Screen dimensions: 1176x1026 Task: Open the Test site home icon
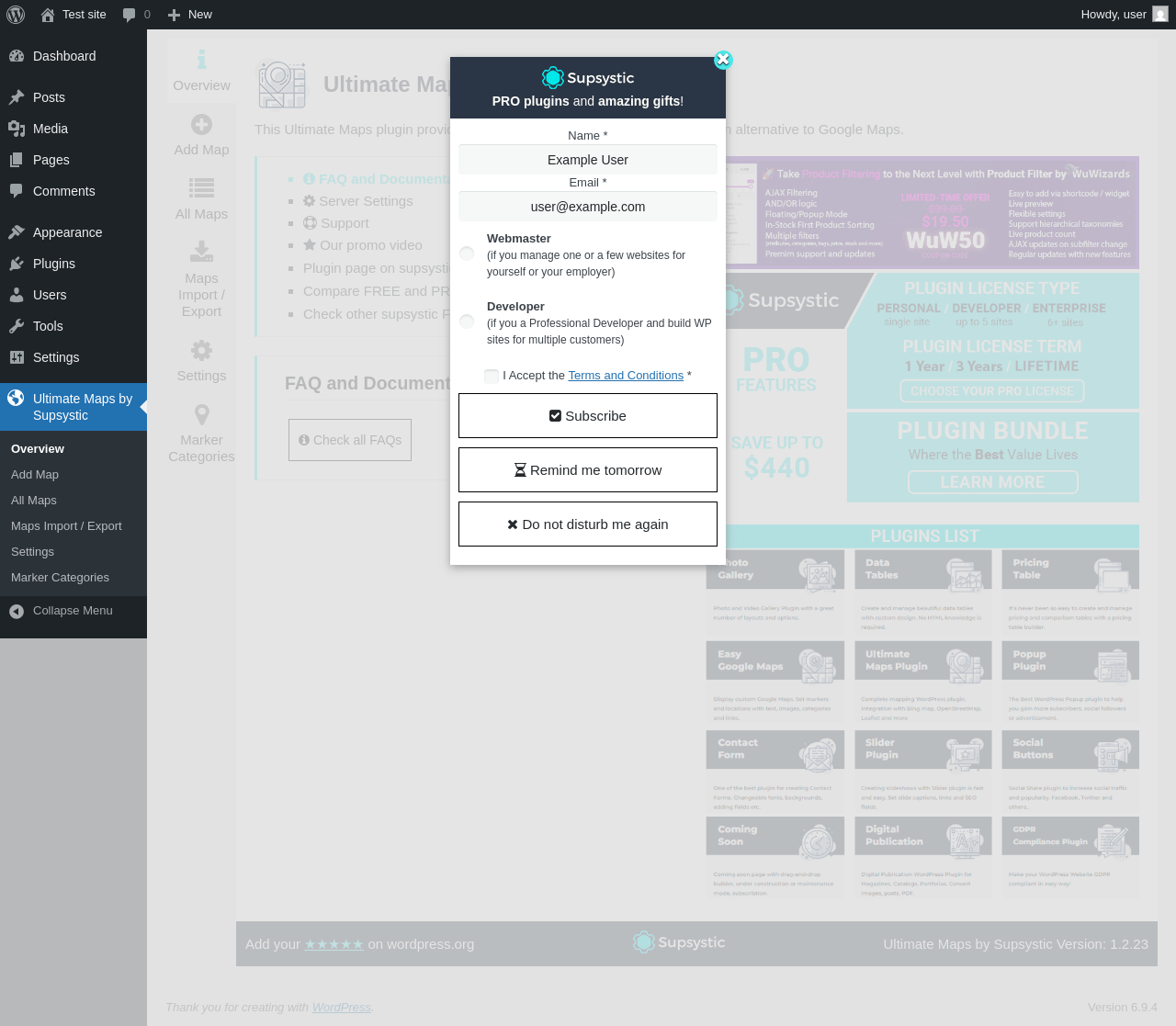[48, 15]
